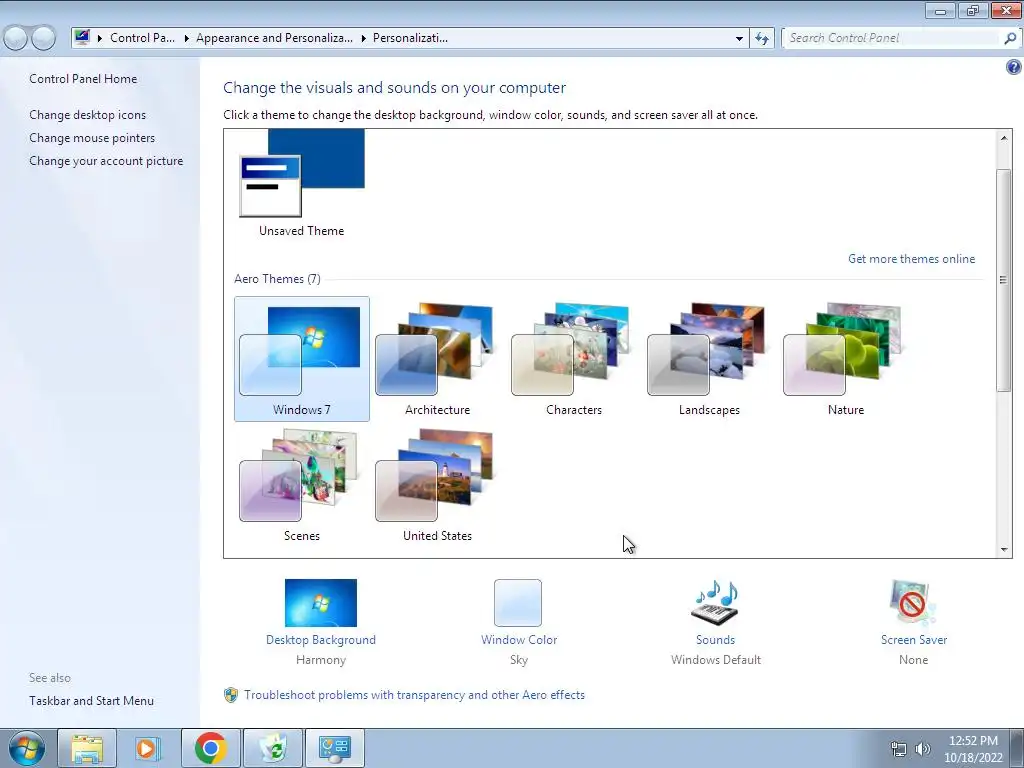Click the Windows Default sounds text
This screenshot has height=768, width=1024.
[716, 660]
